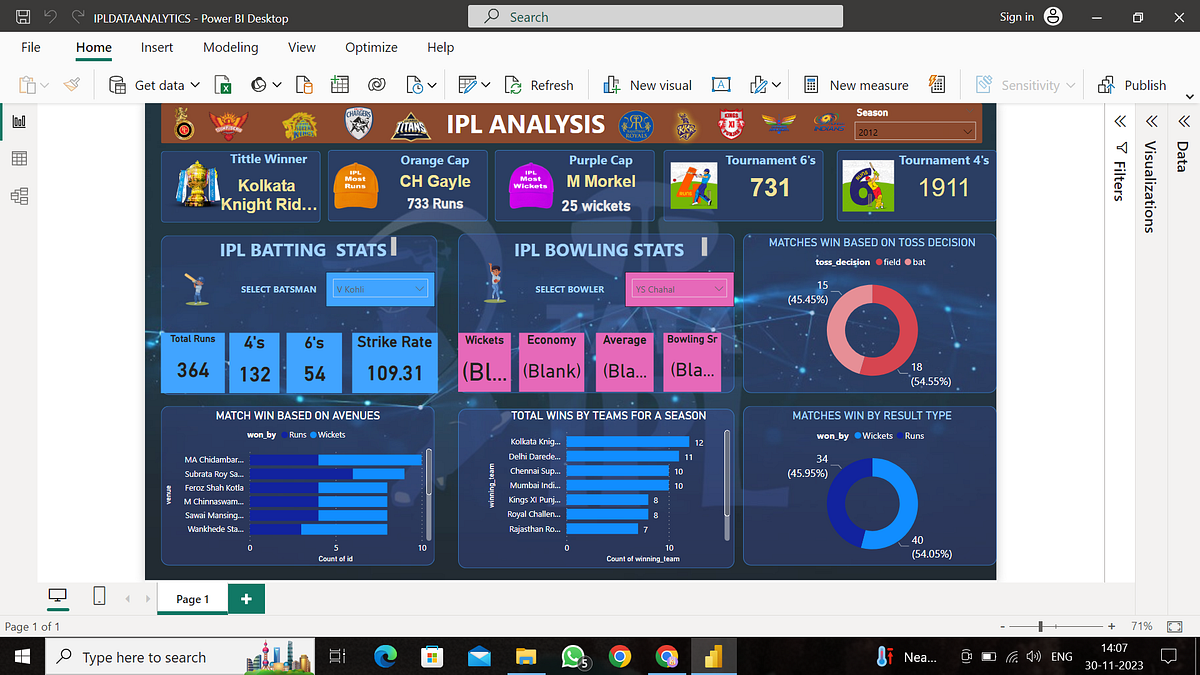Open Data view from the left sidebar

[x=18, y=158]
